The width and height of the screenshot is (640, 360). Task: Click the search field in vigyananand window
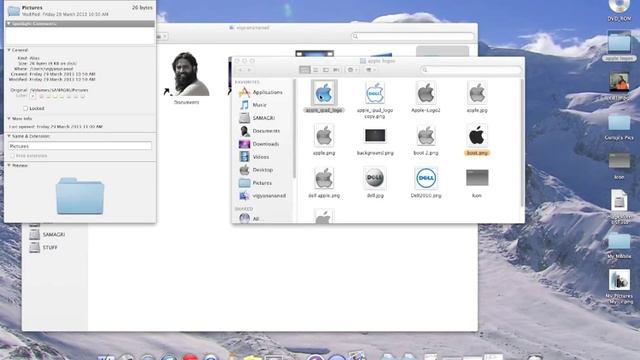click(x=412, y=36)
